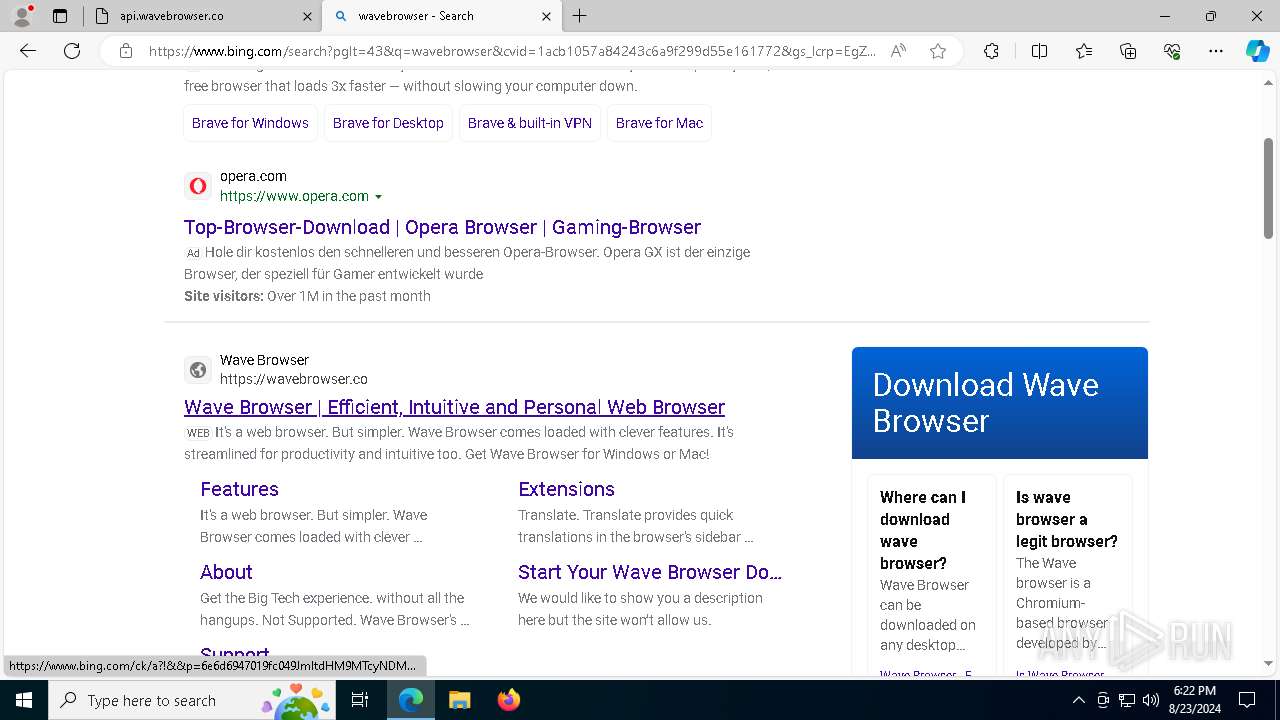1280x720 pixels.
Task: Open the Features sublink
Action: tap(239, 489)
